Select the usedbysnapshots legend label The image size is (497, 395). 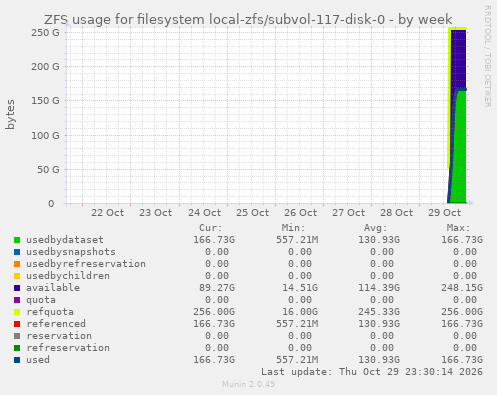coord(71,252)
